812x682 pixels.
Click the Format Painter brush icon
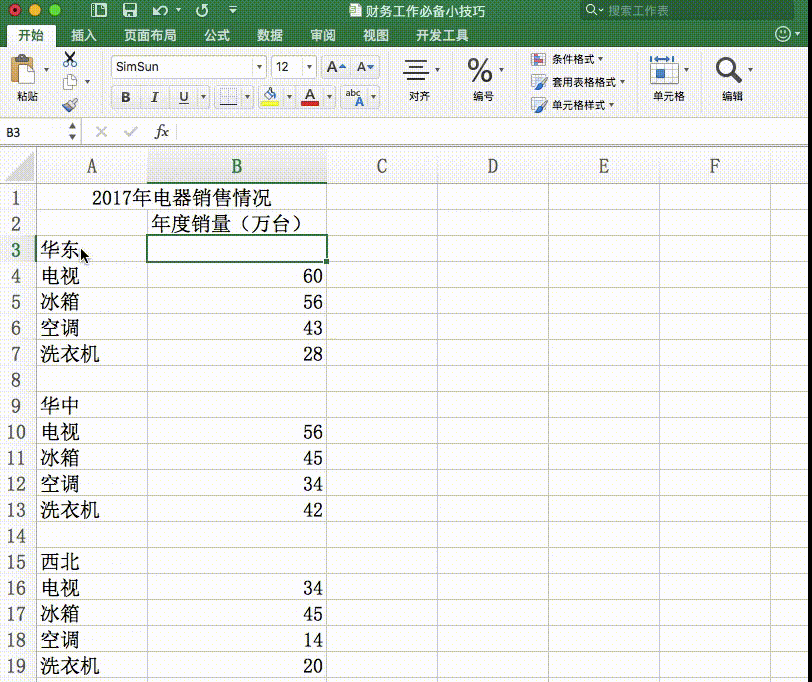pyautogui.click(x=70, y=105)
